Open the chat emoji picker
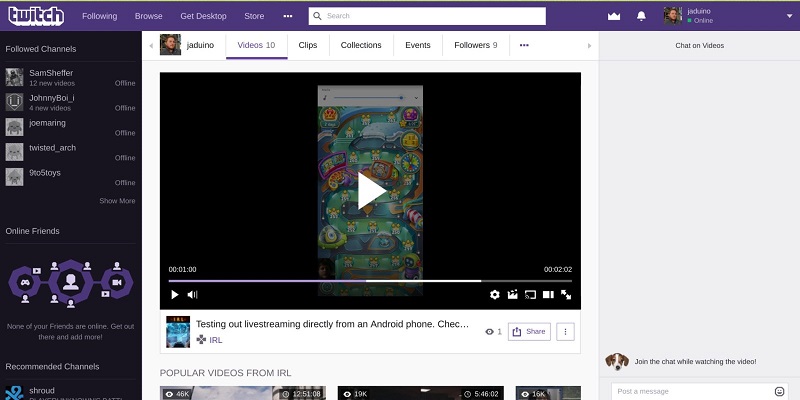Viewport: 800px width, 400px height. (779, 391)
